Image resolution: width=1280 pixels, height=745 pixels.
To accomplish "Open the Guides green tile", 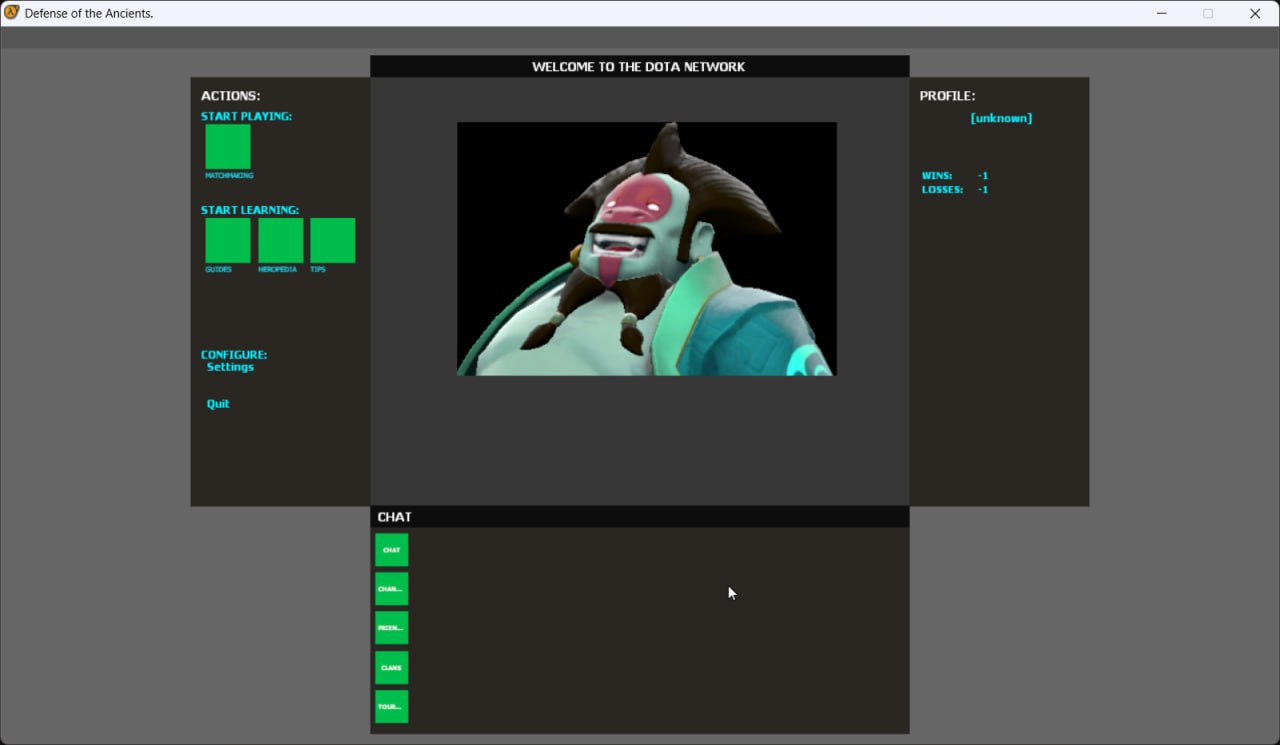I will click(228, 240).
